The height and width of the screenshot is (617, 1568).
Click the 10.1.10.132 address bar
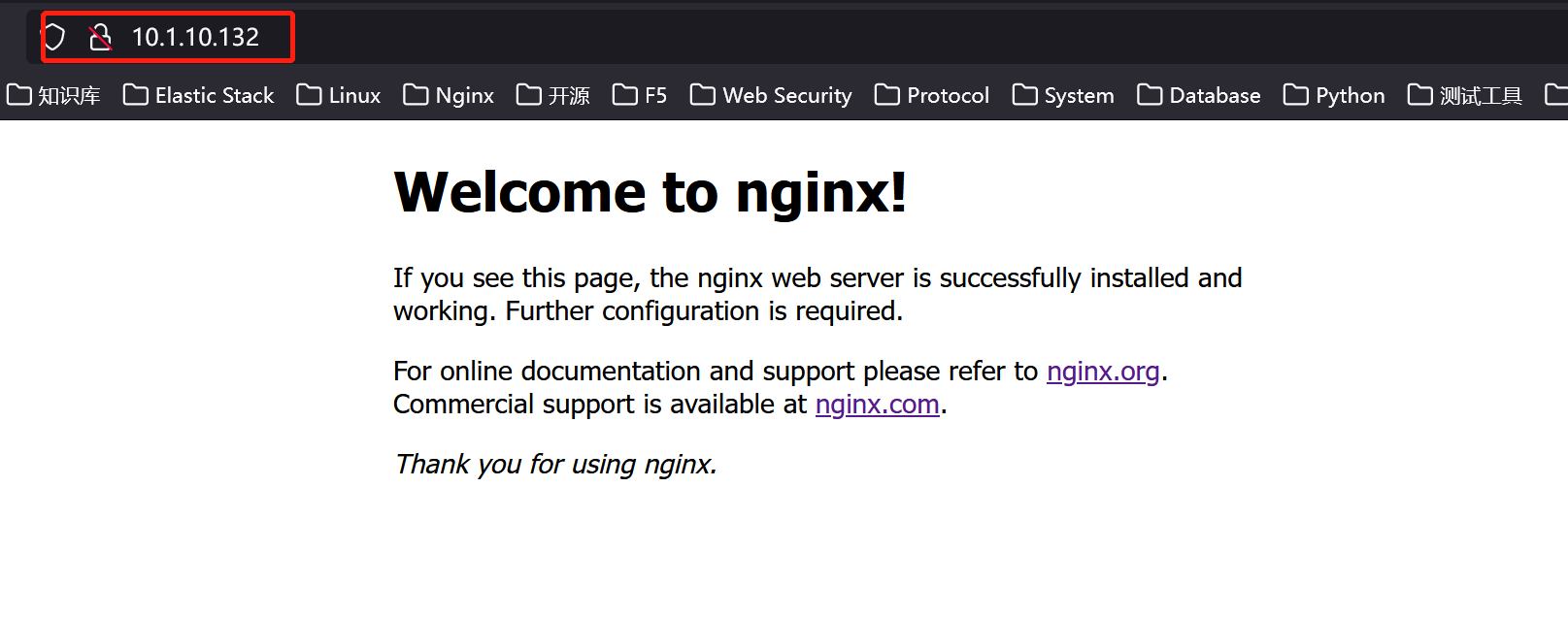pyautogui.click(x=796, y=38)
